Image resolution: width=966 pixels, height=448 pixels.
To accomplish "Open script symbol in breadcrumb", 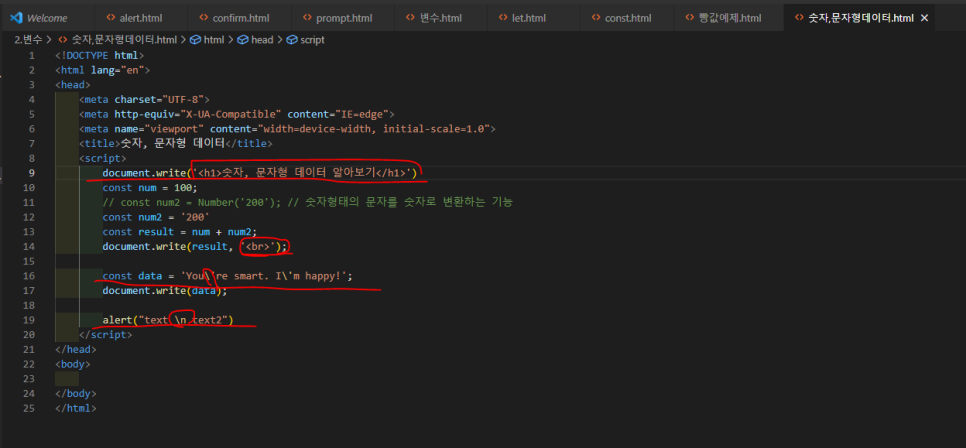I will [312, 39].
